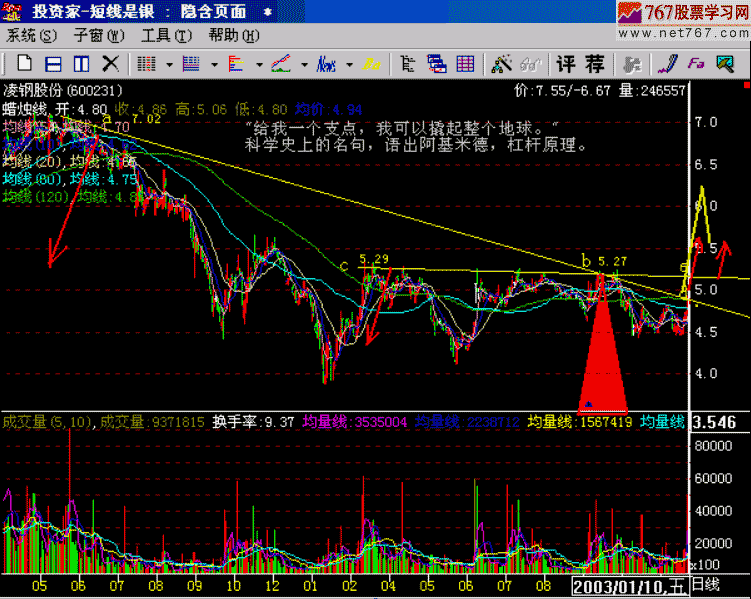Tile windows vertically using toolbar icon

point(81,65)
